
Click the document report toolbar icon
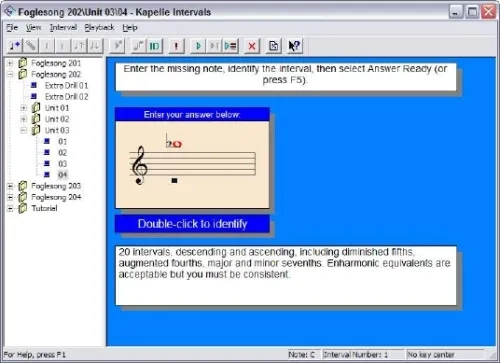(273, 46)
